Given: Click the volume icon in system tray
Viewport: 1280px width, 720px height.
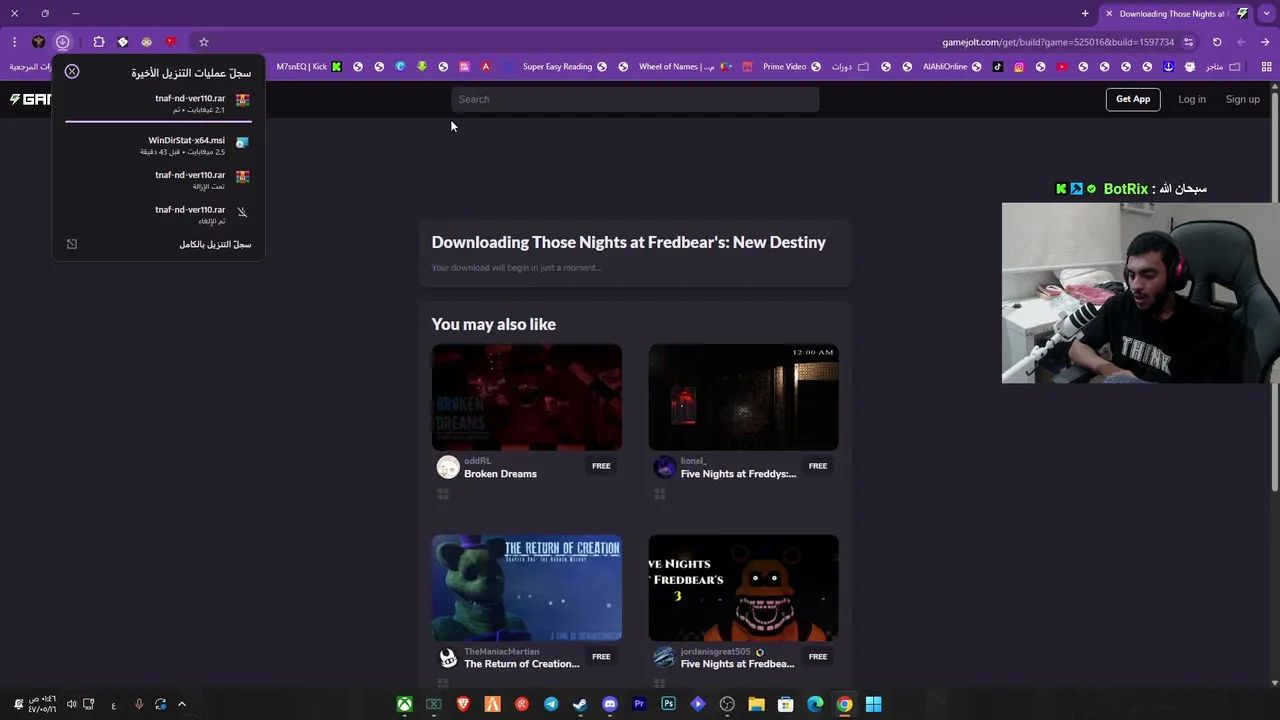Looking at the screenshot, I should point(71,704).
